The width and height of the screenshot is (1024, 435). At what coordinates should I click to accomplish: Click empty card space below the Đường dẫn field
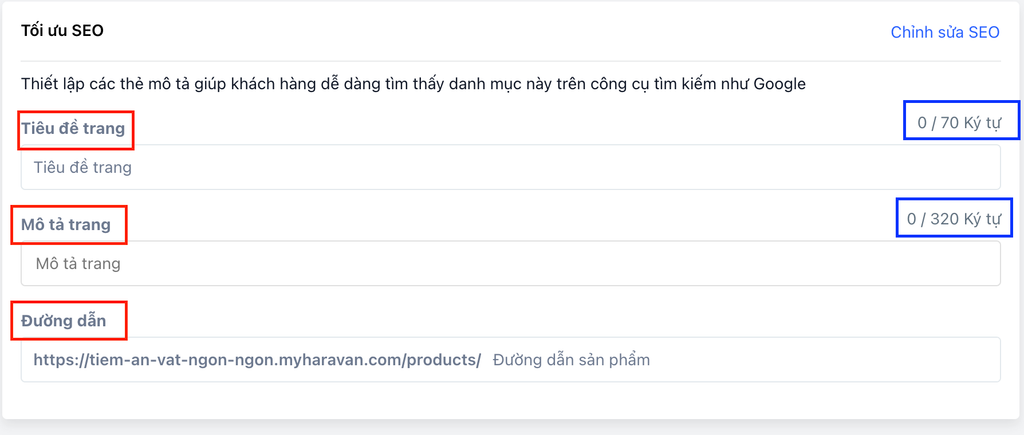pos(510,400)
